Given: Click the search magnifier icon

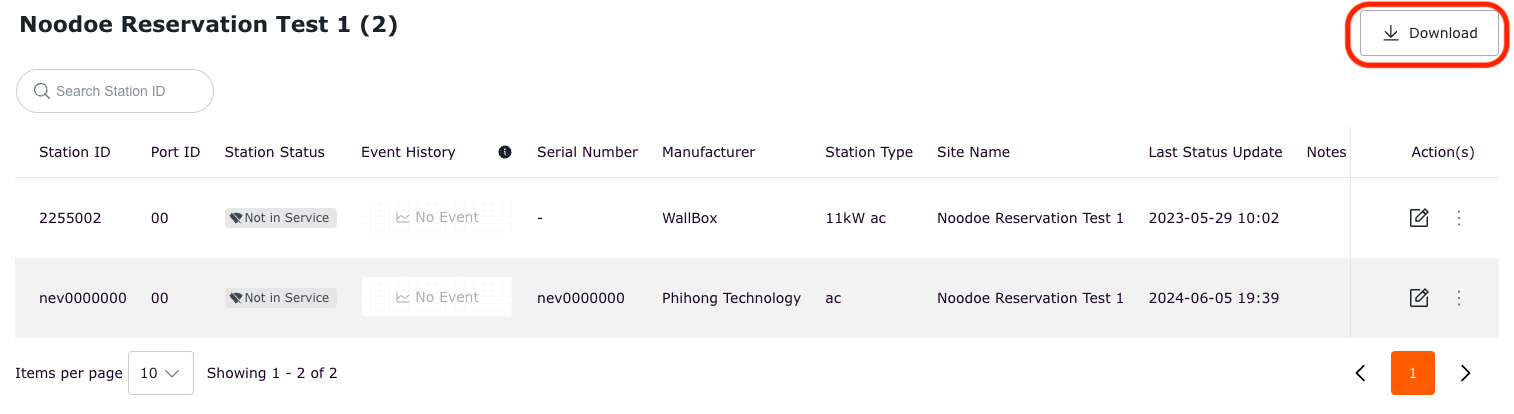Looking at the screenshot, I should 42,91.
